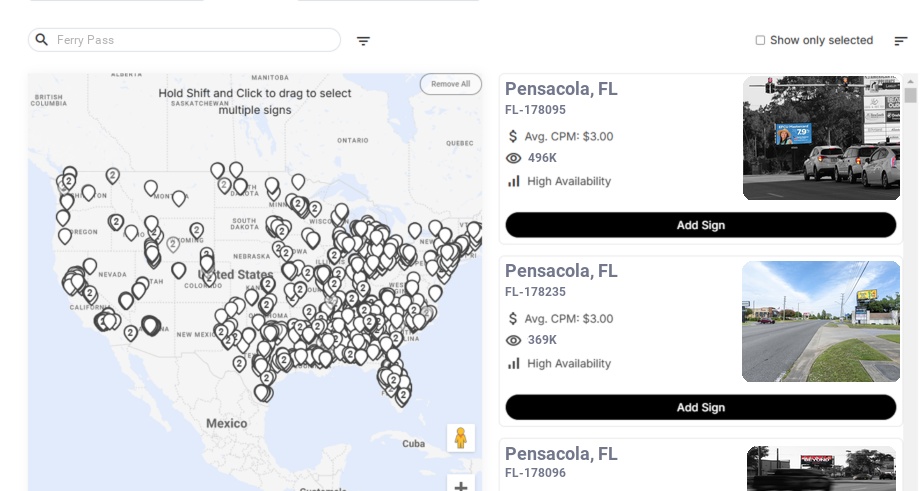This screenshot has height=491, width=920.
Task: Add sign FL-178235 to selection
Action: click(x=700, y=407)
